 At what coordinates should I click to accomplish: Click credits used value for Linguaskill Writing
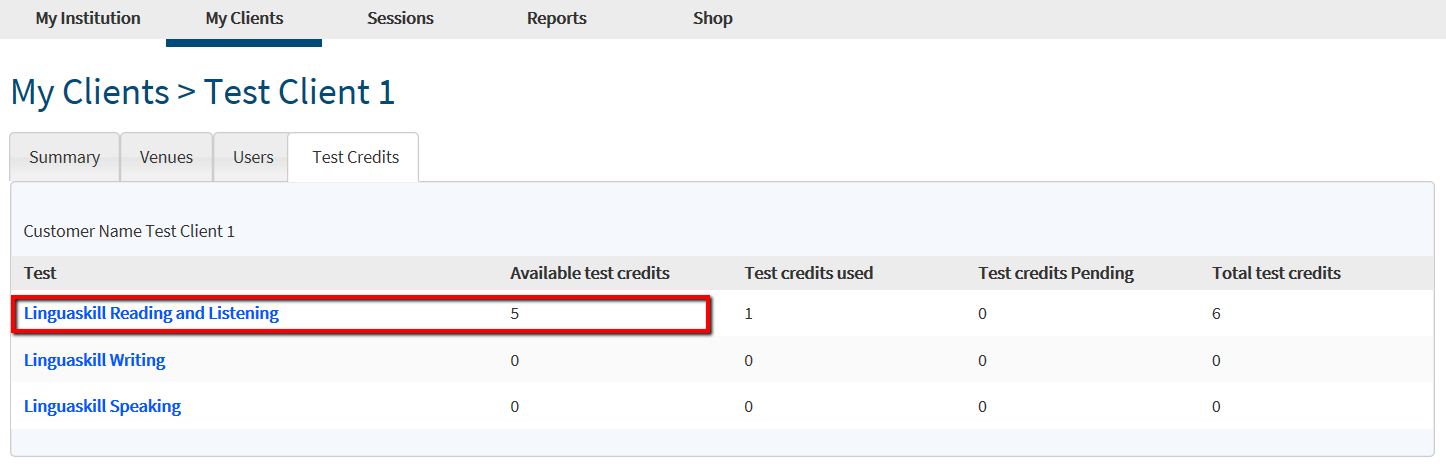coord(749,360)
